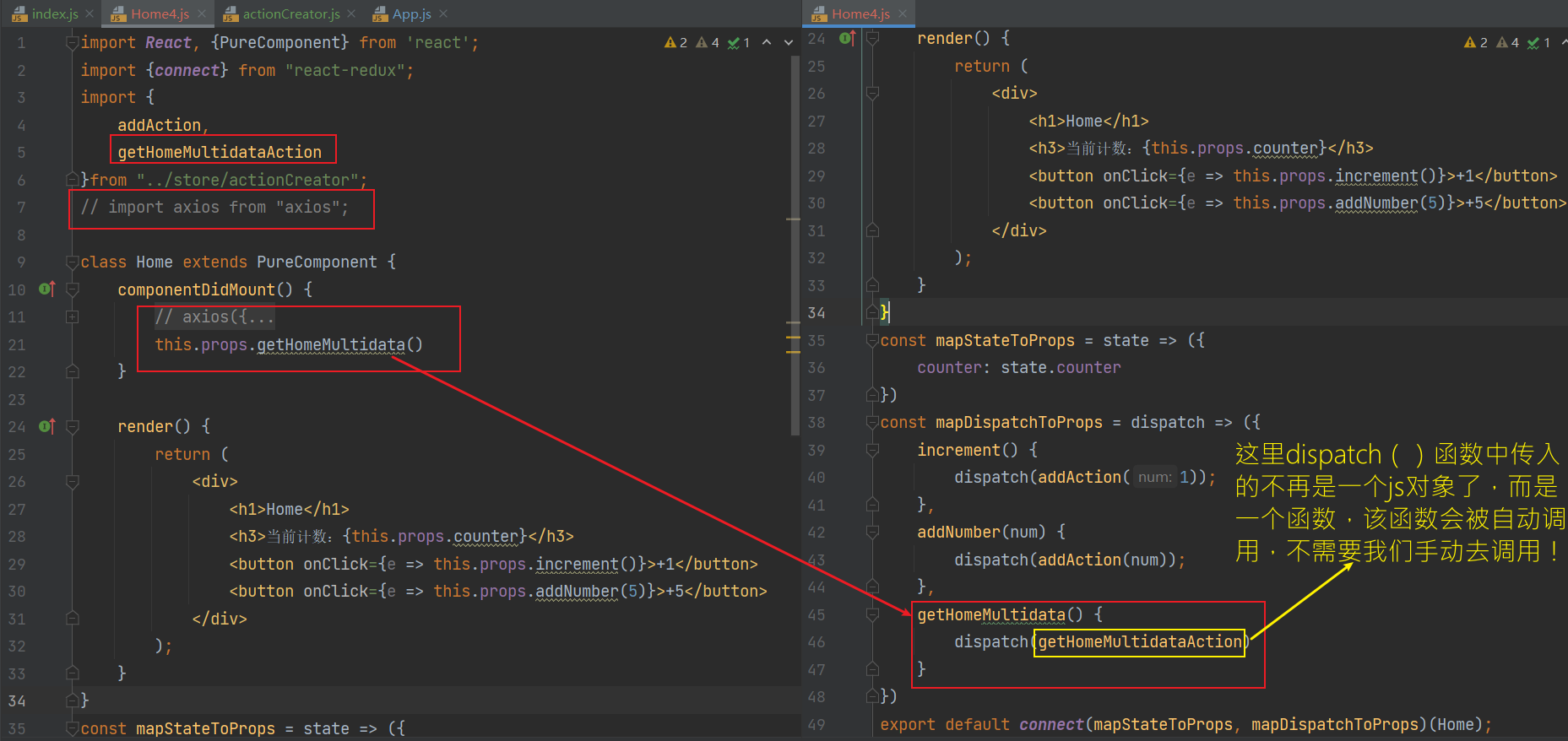Image resolution: width=1568 pixels, height=741 pixels.
Task: Click getHomeMultidataAction in the import list
Action: pos(220,152)
